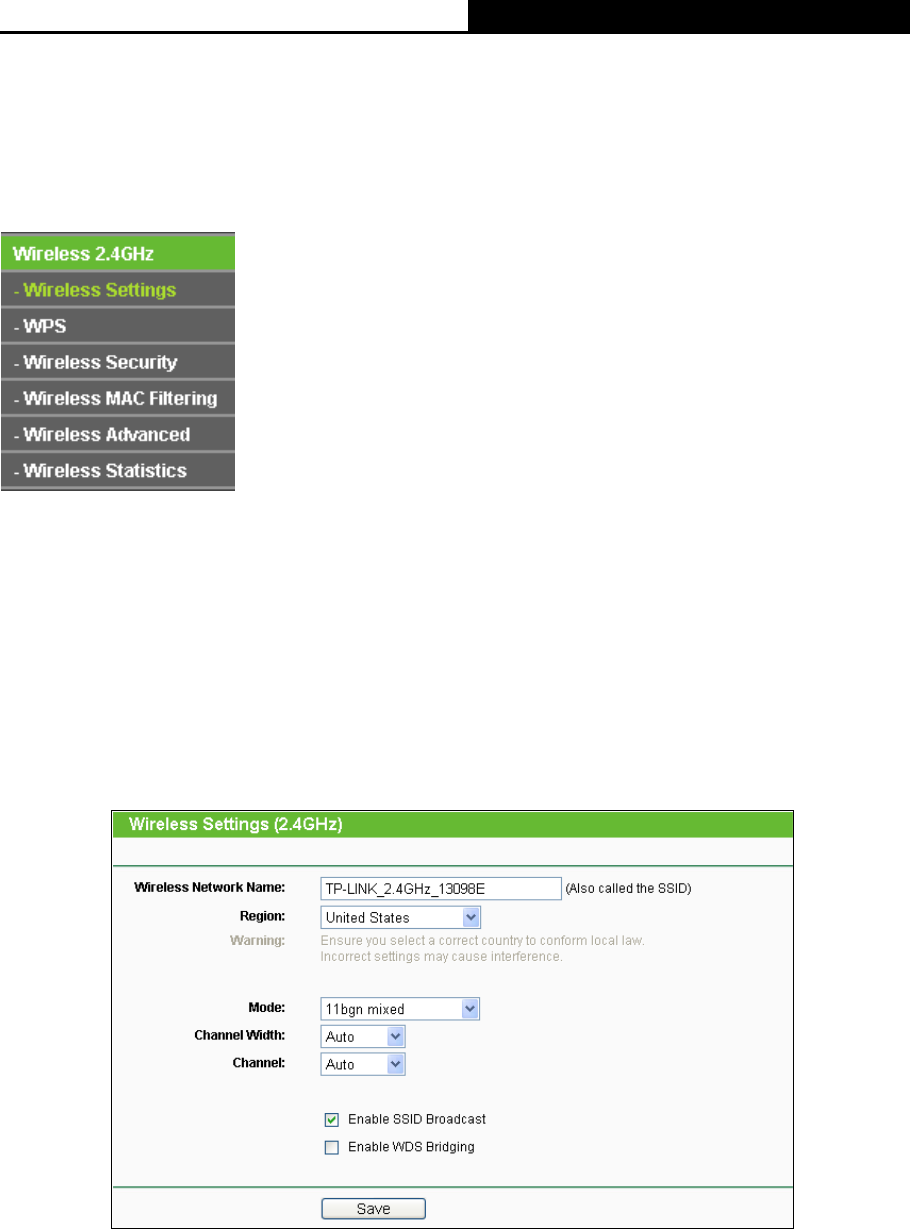Viewport: 910px width, 1229px height.
Task: Expand the Channel dropdown
Action: click(x=363, y=1065)
